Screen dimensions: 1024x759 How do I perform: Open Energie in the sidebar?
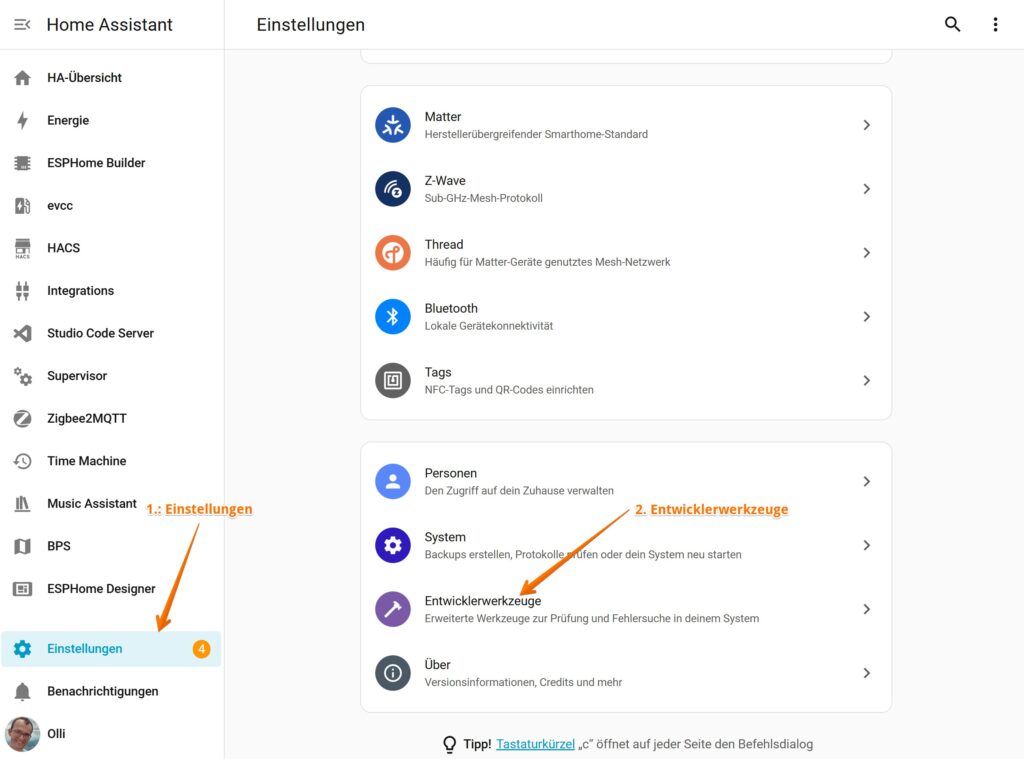pyautogui.click(x=68, y=121)
